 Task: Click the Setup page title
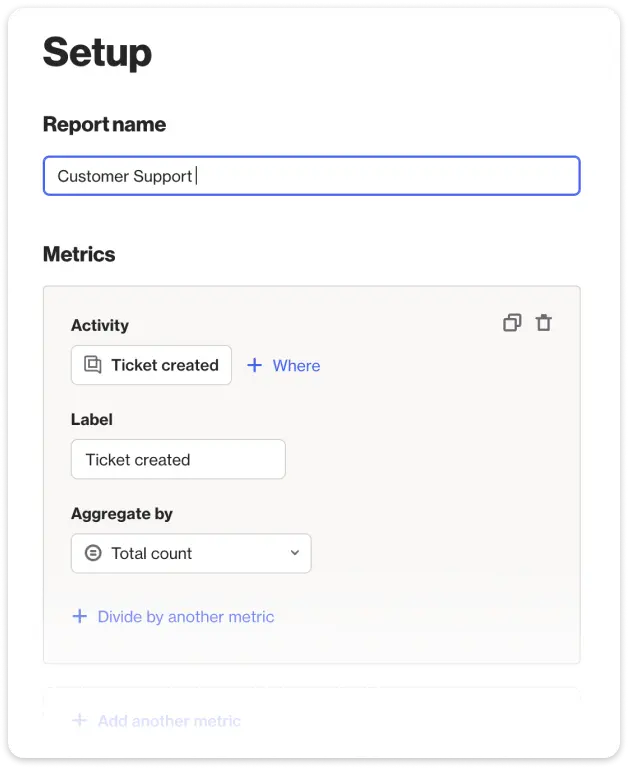pos(97,53)
